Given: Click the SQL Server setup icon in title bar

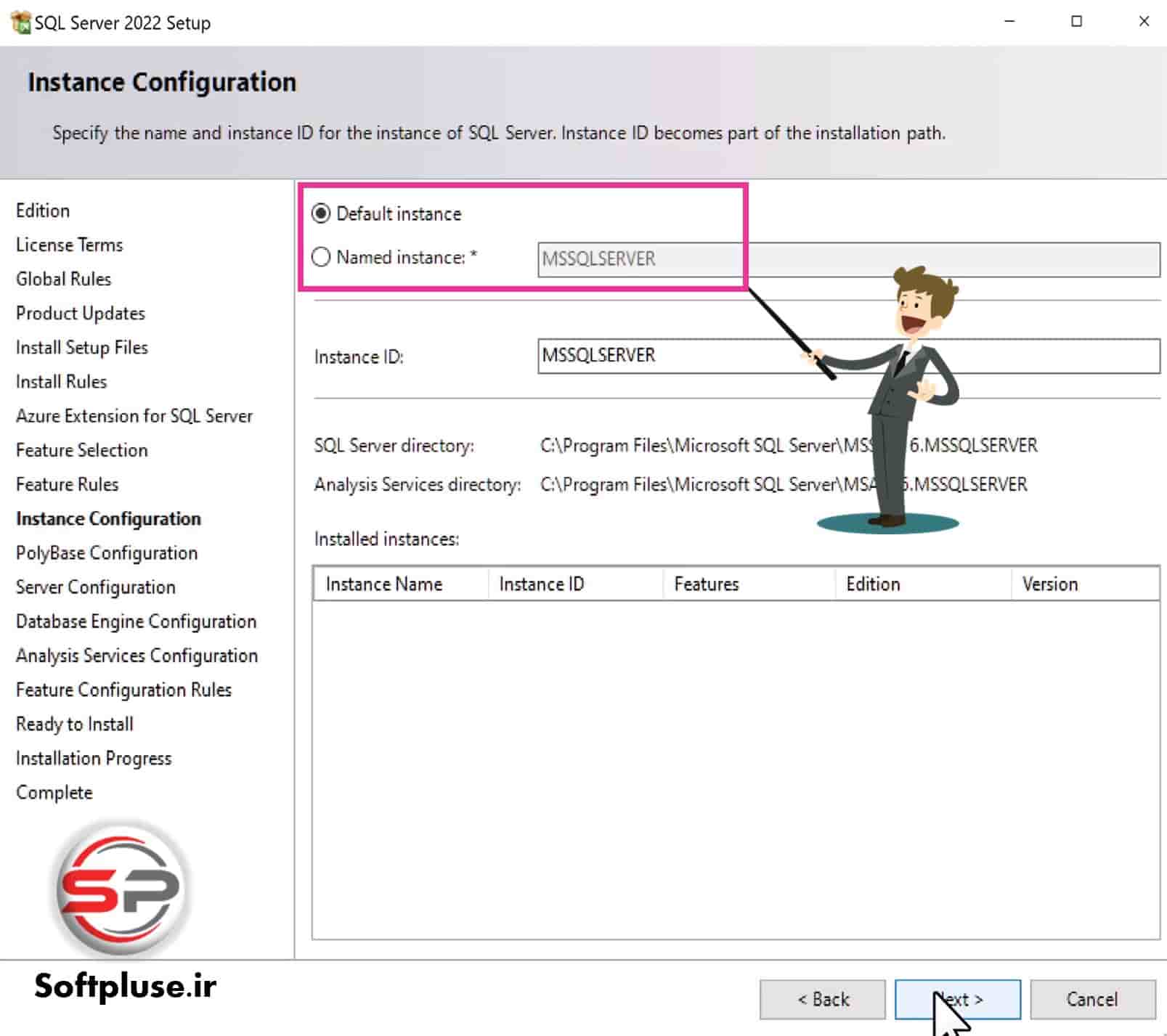Looking at the screenshot, I should click(20, 21).
